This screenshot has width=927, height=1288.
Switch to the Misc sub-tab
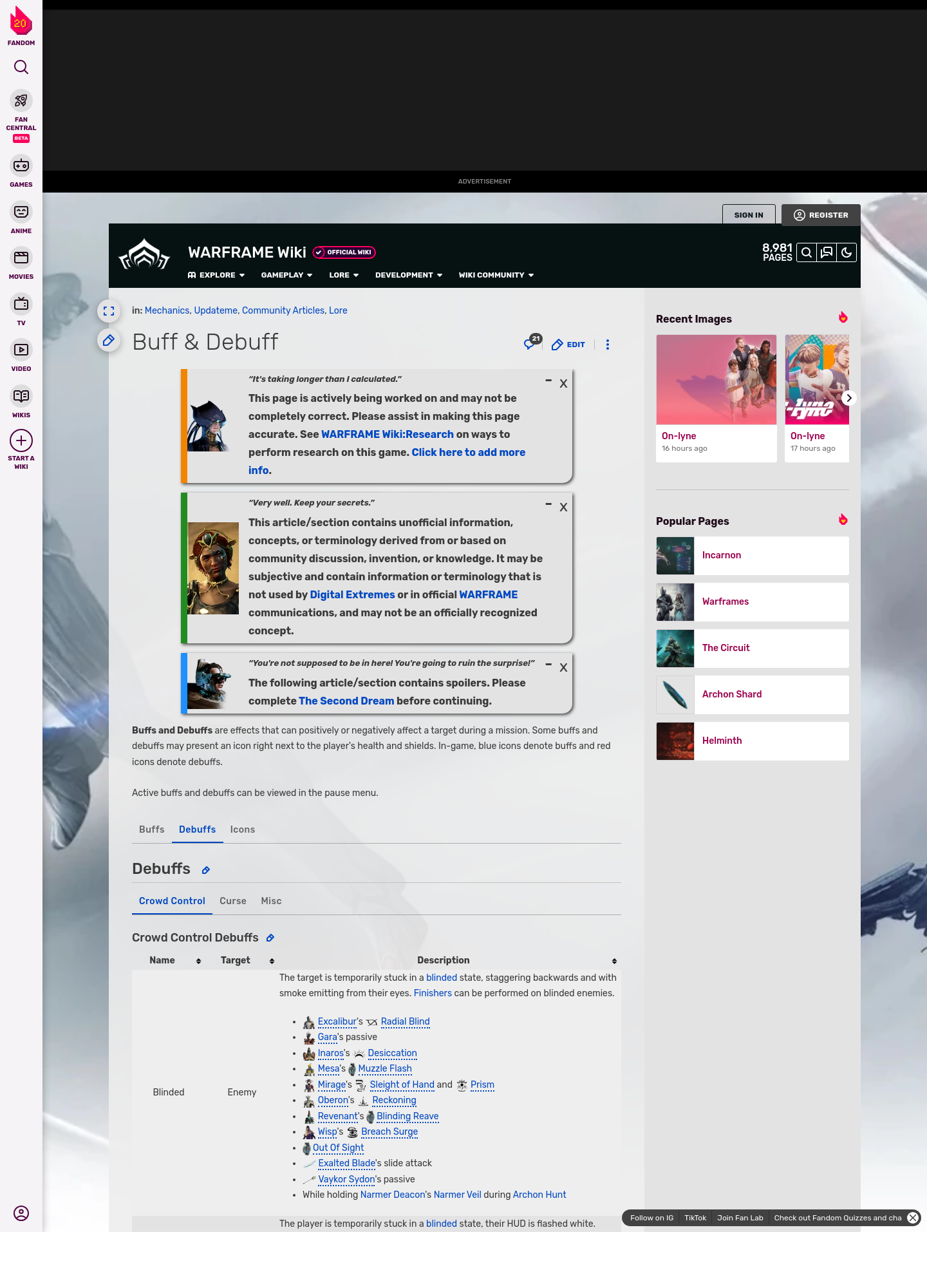tap(271, 901)
